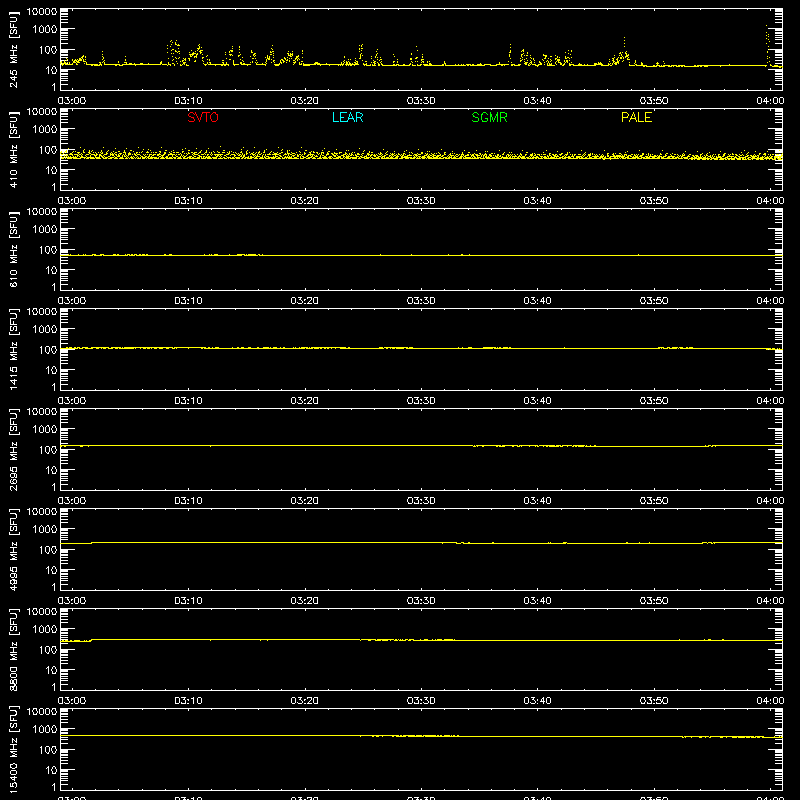Screen dimensions: 800x800
Task: Click the 1000 y-axis label of 410 MHz plot
Action: (45, 130)
